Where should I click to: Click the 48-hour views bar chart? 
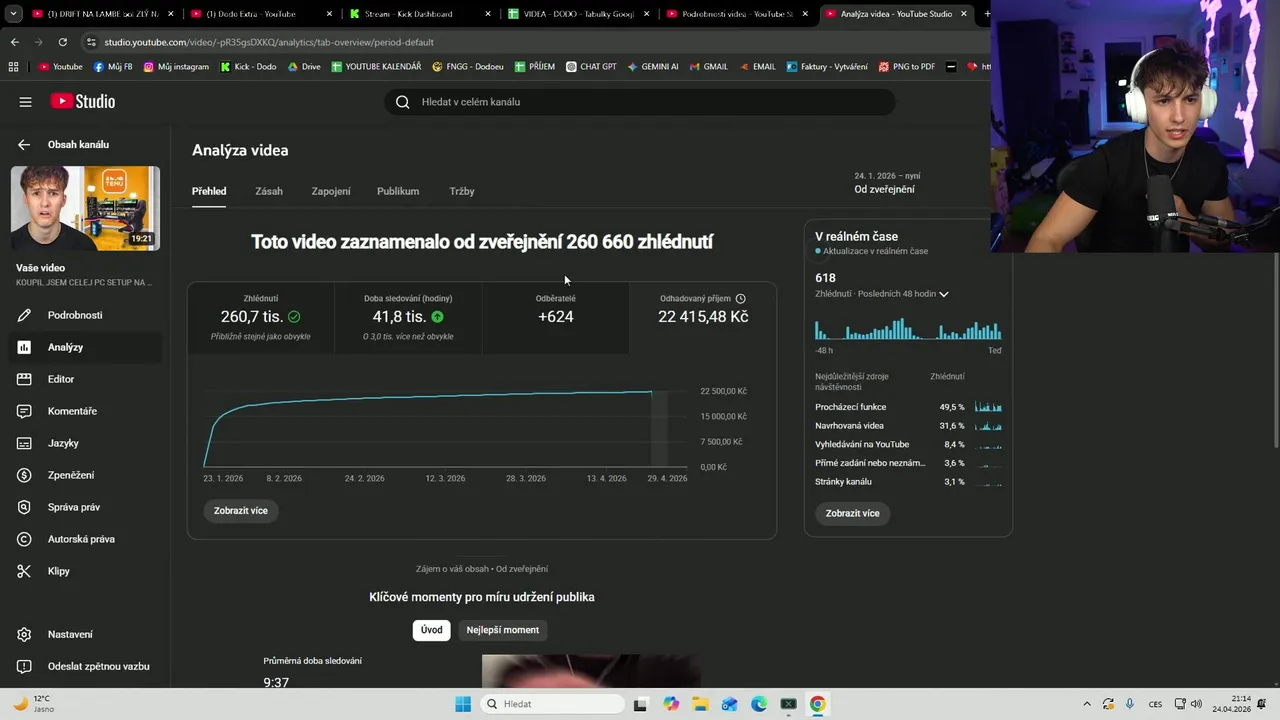(x=908, y=329)
